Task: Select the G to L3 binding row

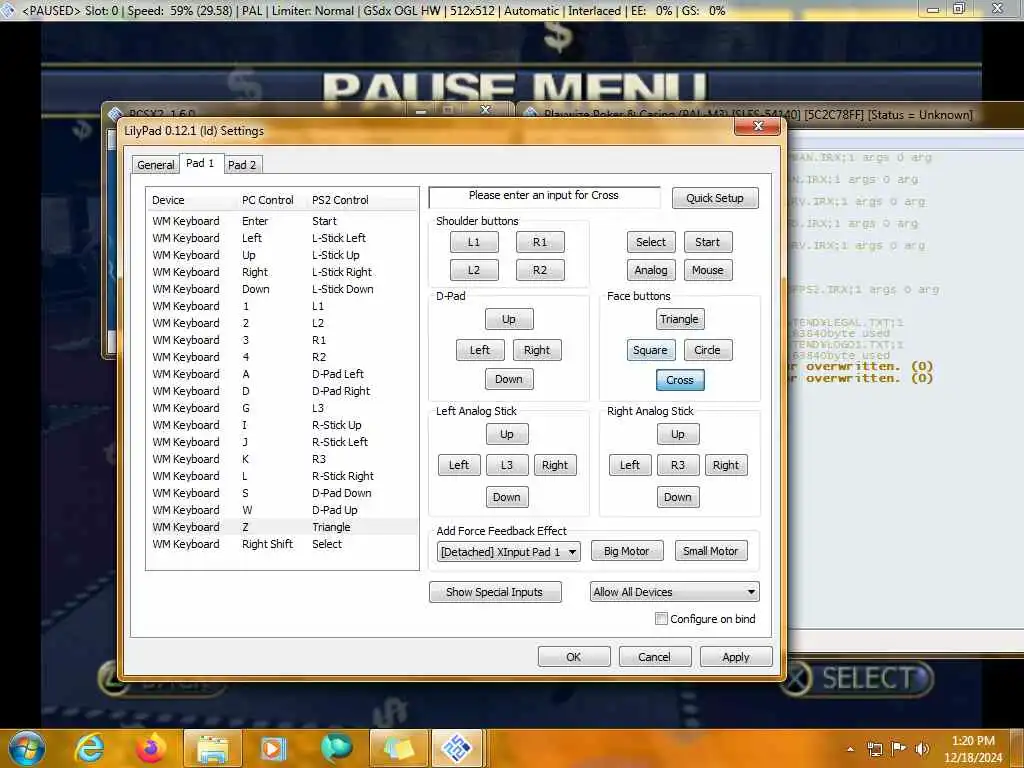Action: point(282,408)
